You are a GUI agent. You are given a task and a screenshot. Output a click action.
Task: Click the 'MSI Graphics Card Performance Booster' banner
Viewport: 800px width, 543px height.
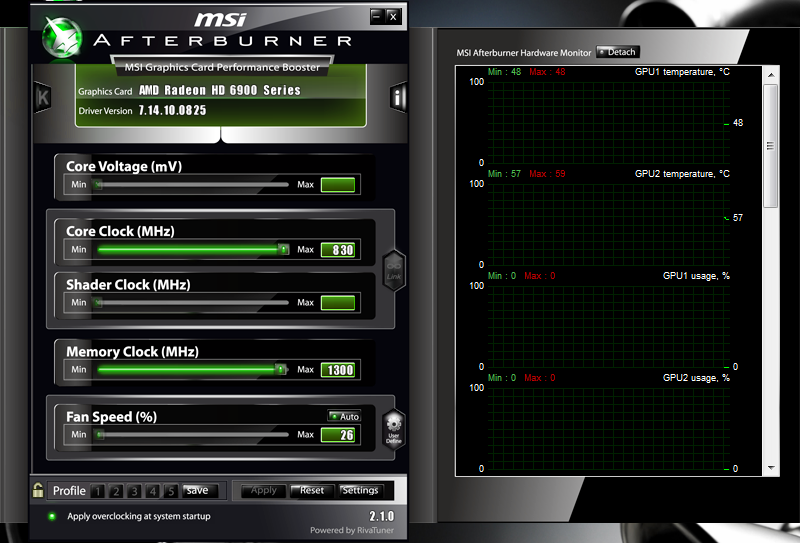pos(222,67)
